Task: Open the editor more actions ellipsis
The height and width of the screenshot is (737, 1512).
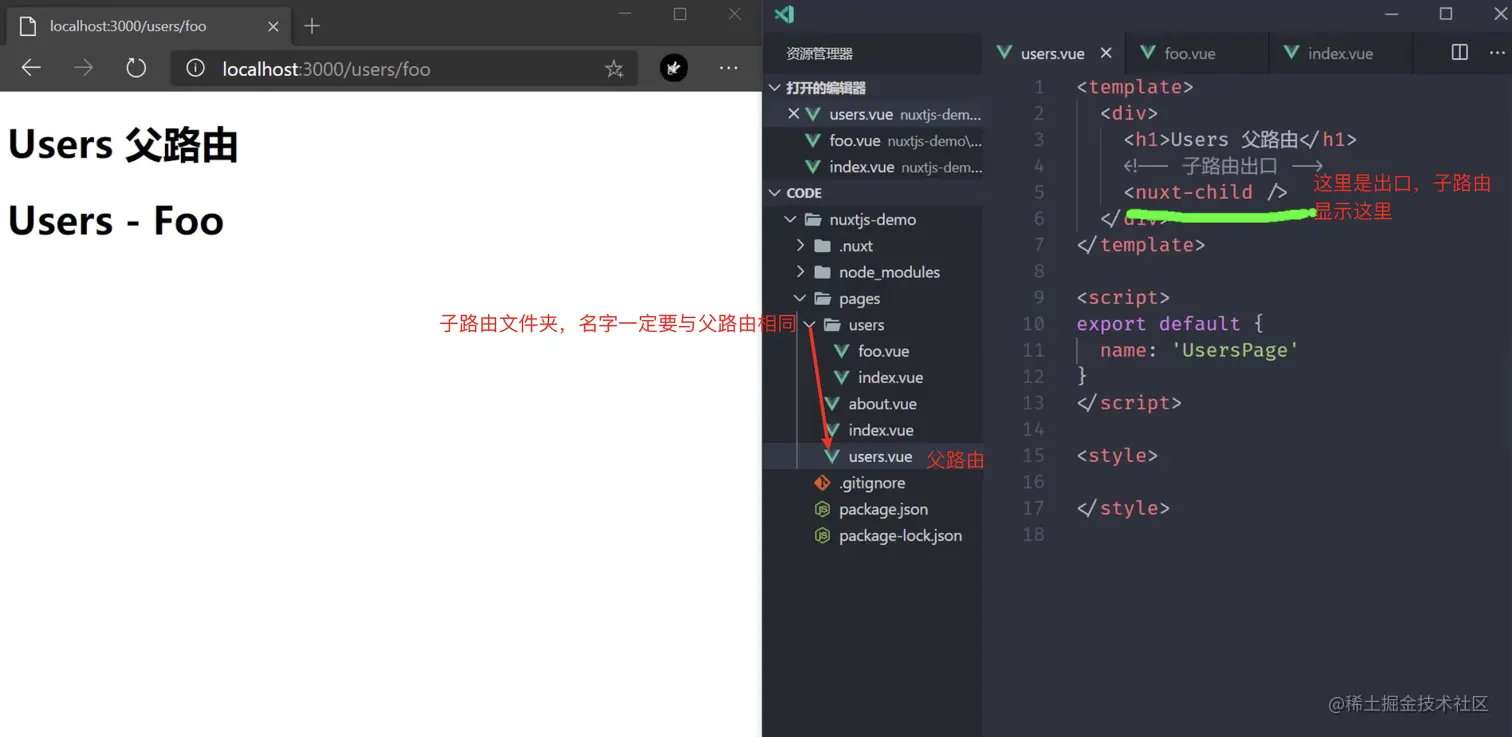Action: (x=1497, y=52)
